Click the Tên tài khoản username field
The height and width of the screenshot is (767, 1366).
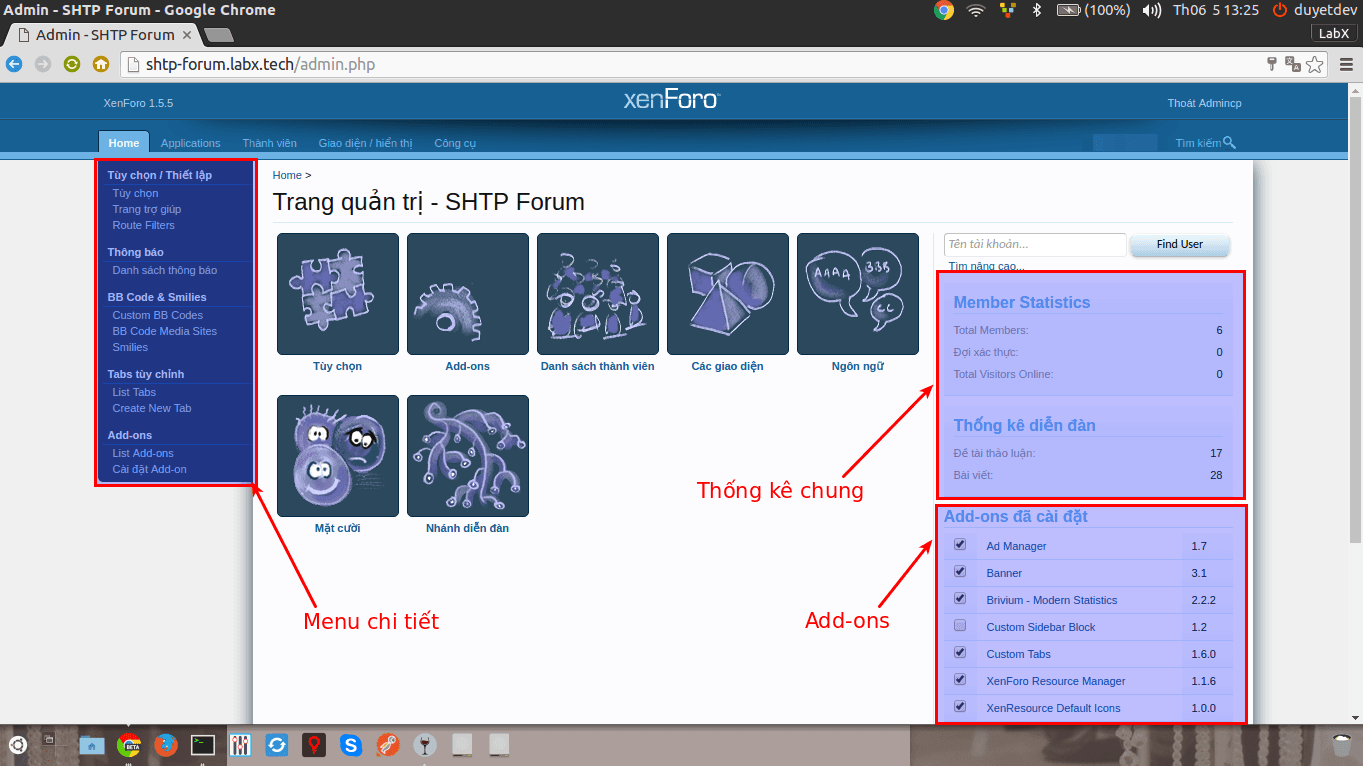[1034, 244]
